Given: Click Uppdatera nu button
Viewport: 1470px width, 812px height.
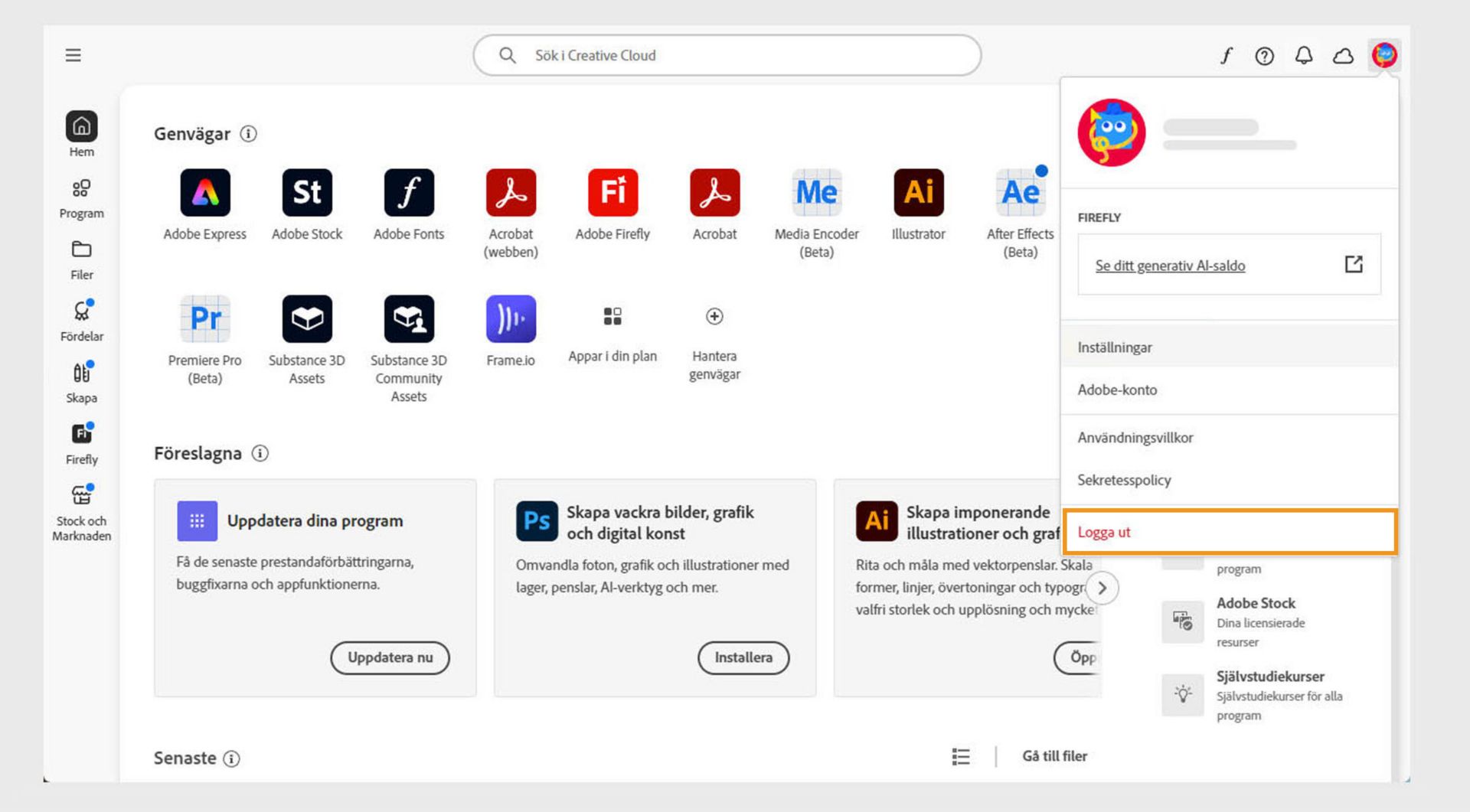Looking at the screenshot, I should point(390,657).
